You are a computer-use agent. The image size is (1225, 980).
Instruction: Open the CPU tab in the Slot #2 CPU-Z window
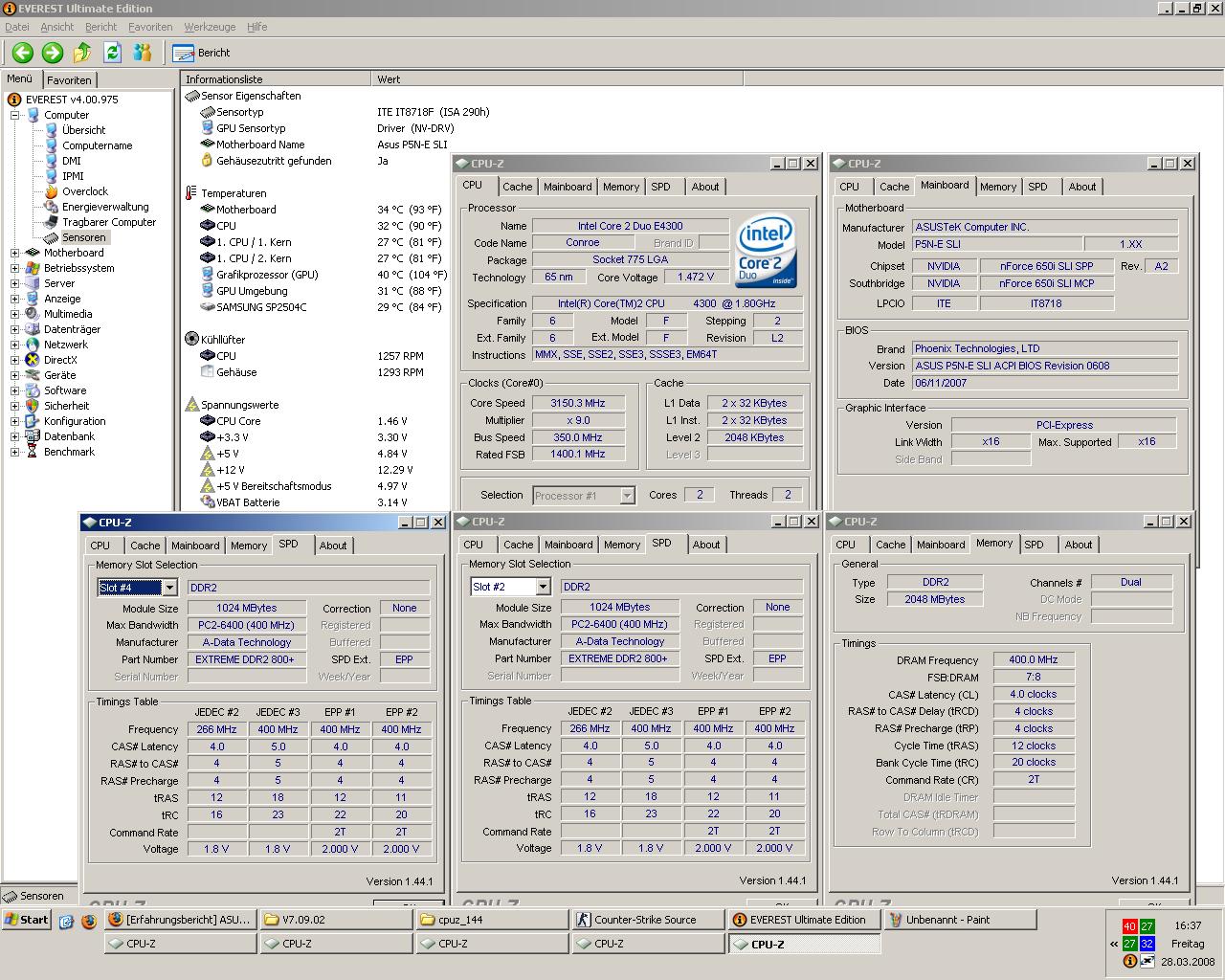click(474, 545)
